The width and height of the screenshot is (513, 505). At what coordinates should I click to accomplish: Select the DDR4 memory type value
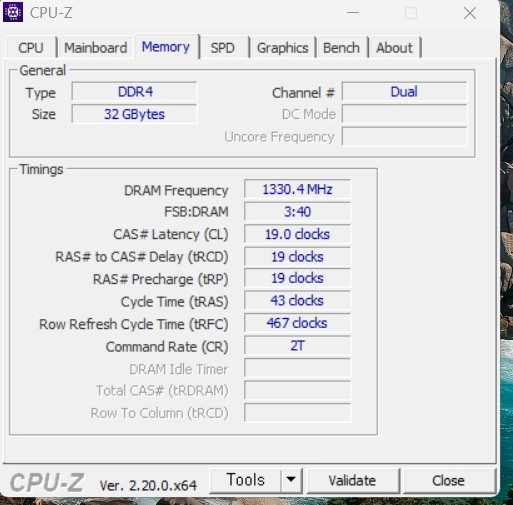134,92
